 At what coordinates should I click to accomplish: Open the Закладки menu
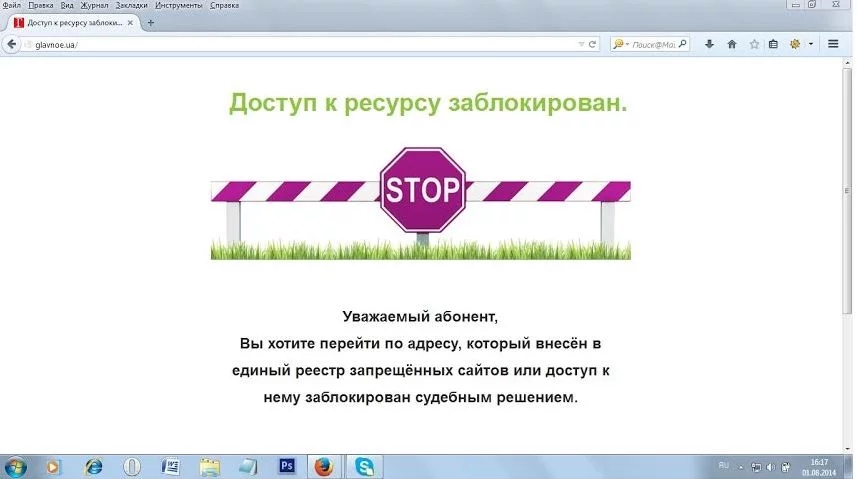[131, 5]
